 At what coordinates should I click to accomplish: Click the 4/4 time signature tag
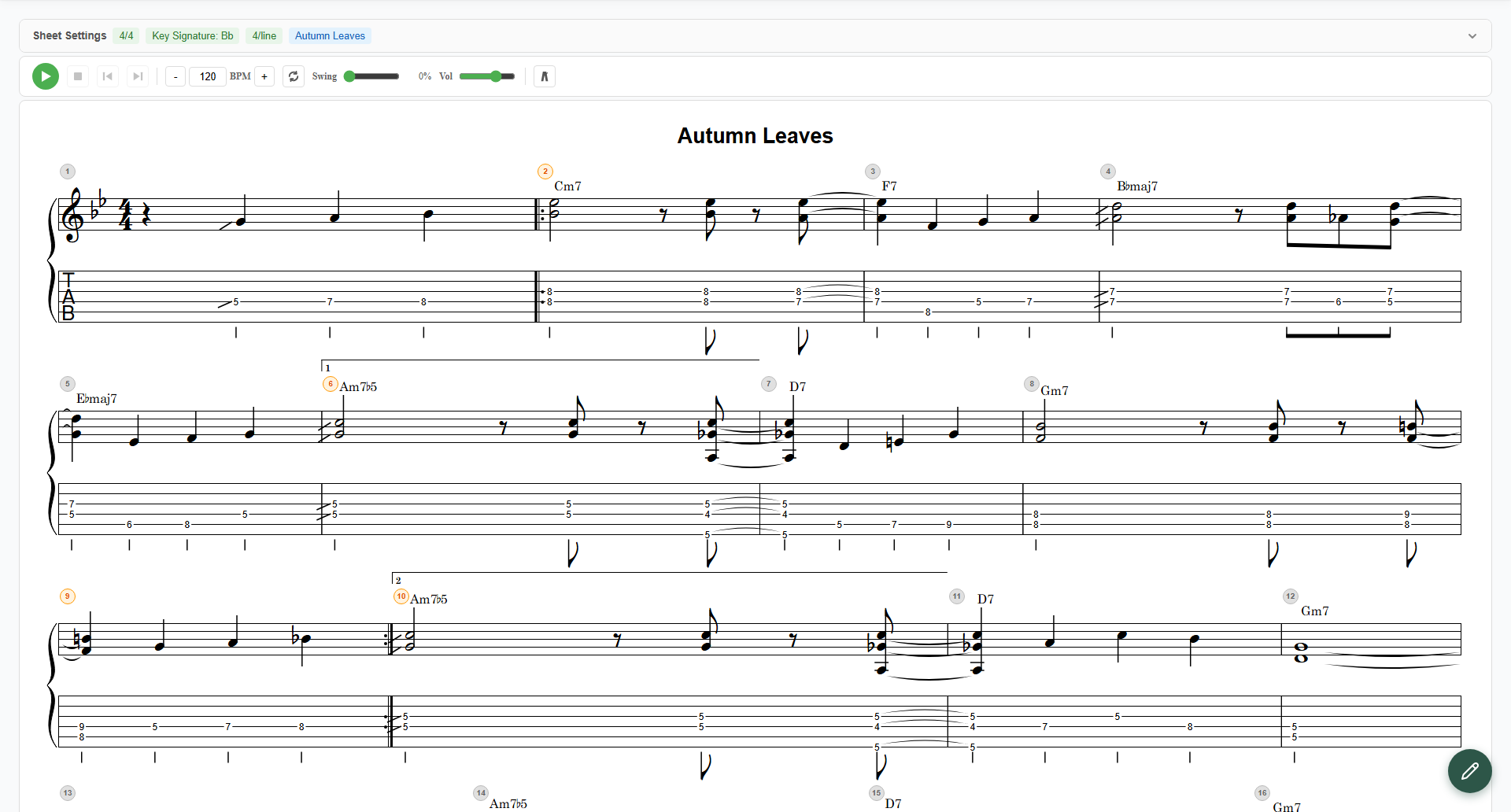126,36
